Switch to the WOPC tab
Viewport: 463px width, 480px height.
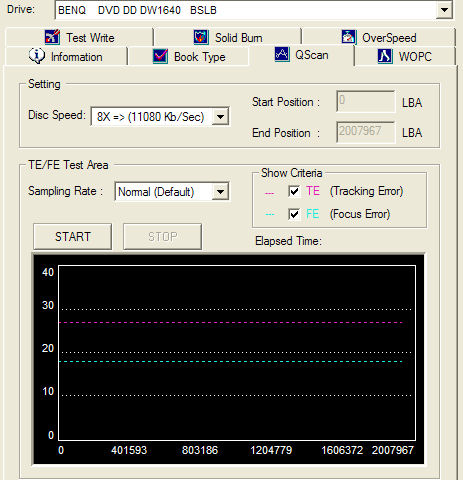click(405, 56)
